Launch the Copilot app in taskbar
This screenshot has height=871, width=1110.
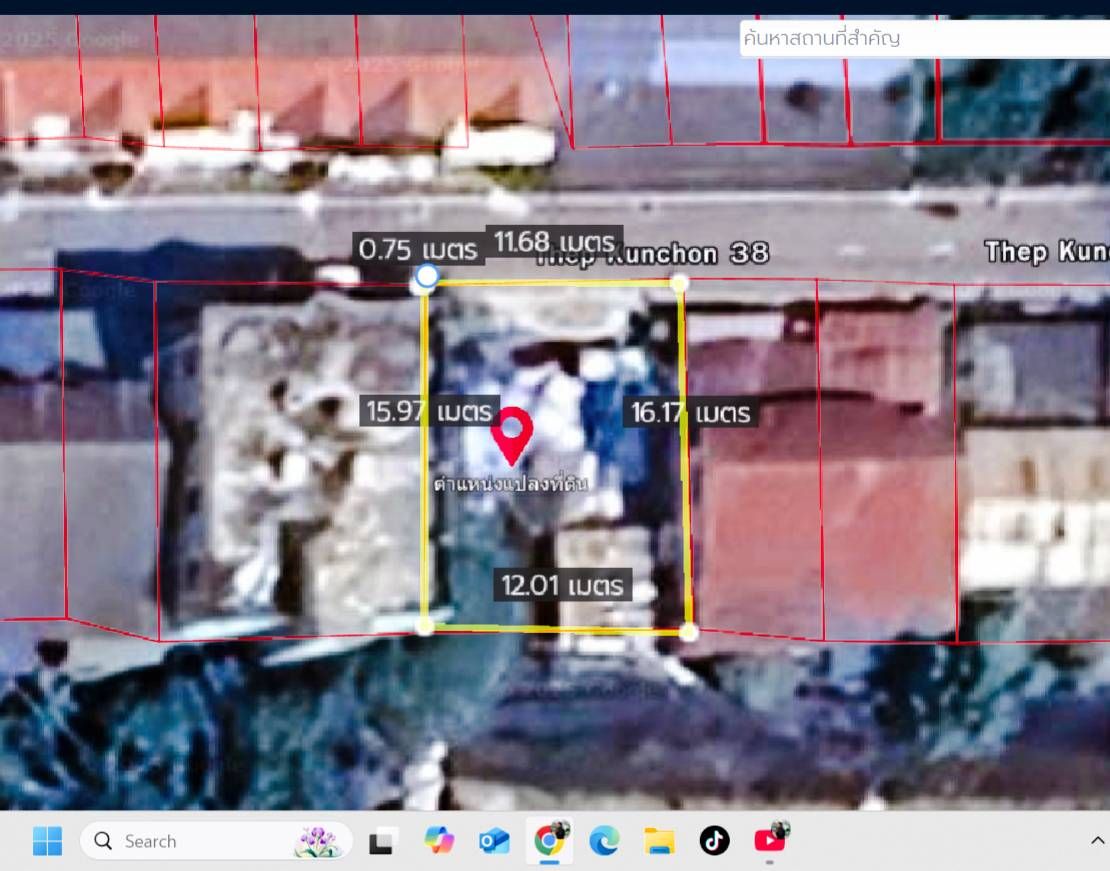click(x=439, y=841)
